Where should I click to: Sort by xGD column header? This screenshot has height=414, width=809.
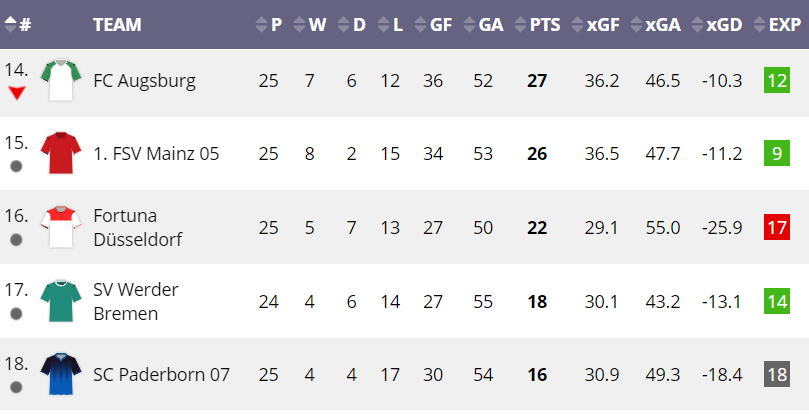pyautogui.click(x=717, y=24)
